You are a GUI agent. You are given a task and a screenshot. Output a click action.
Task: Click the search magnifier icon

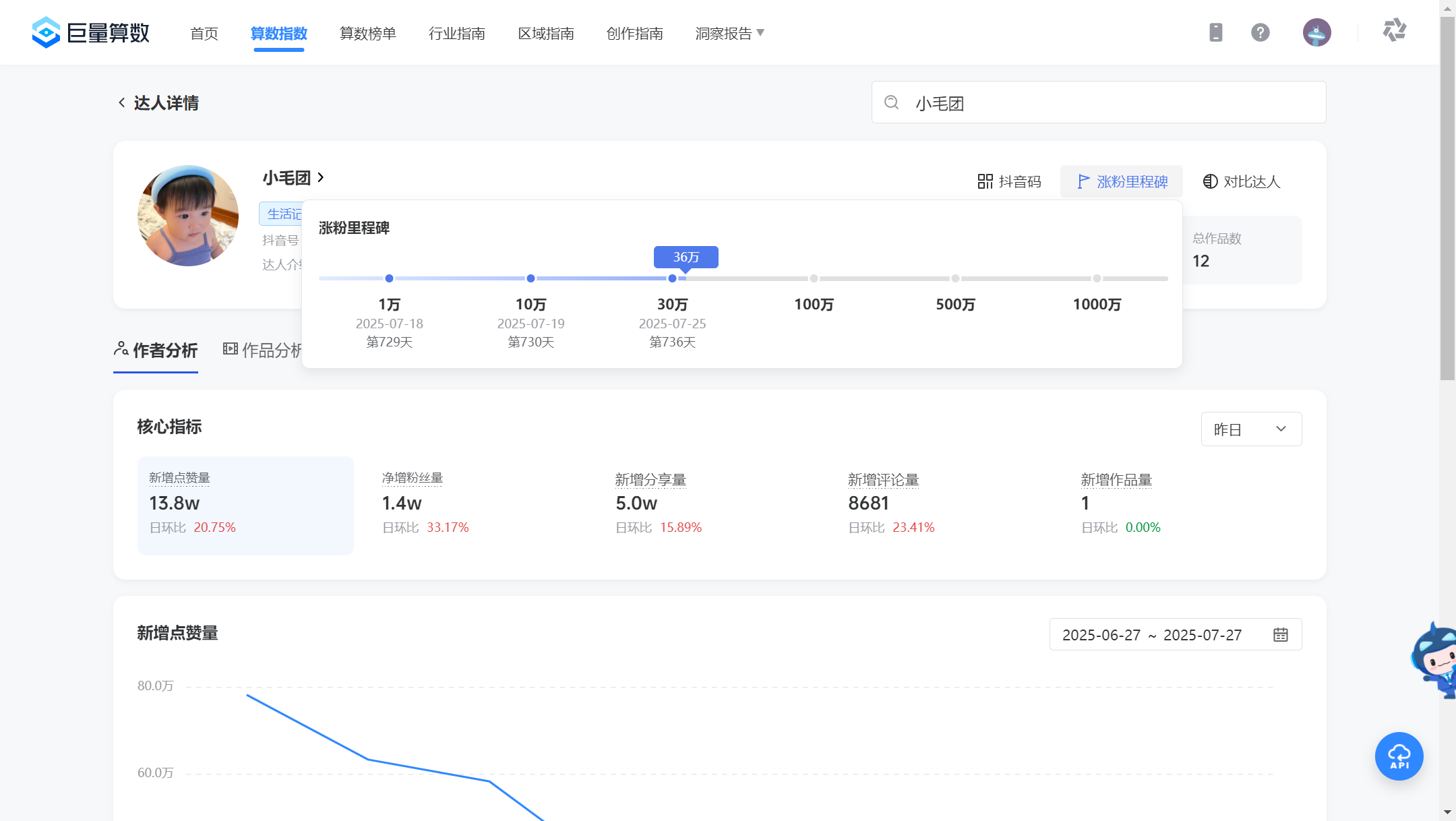[891, 102]
